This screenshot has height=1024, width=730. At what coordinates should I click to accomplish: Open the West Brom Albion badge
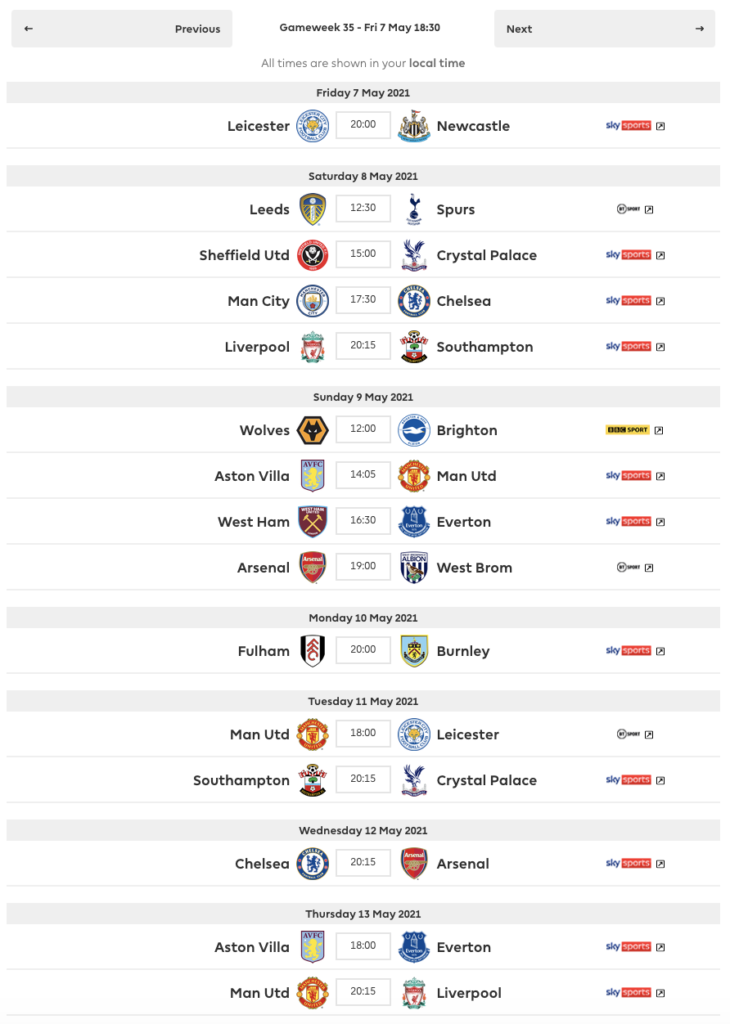(x=414, y=568)
